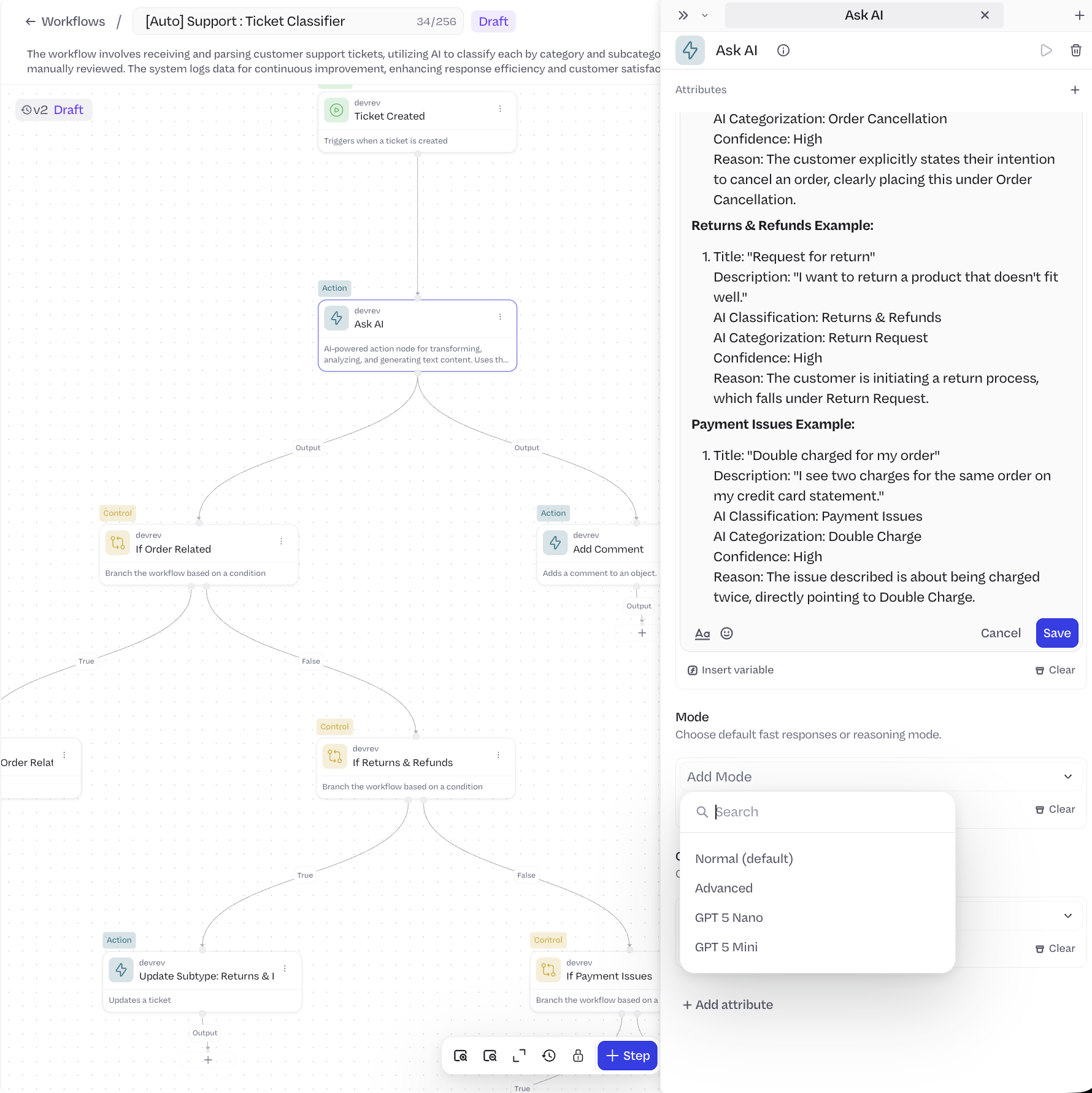Select the If Payment Issues node title
1092x1093 pixels.
(x=609, y=976)
